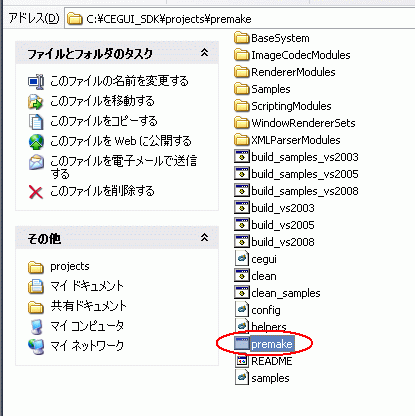Click the address bar path field
The height and width of the screenshot is (416, 415).
240,19
